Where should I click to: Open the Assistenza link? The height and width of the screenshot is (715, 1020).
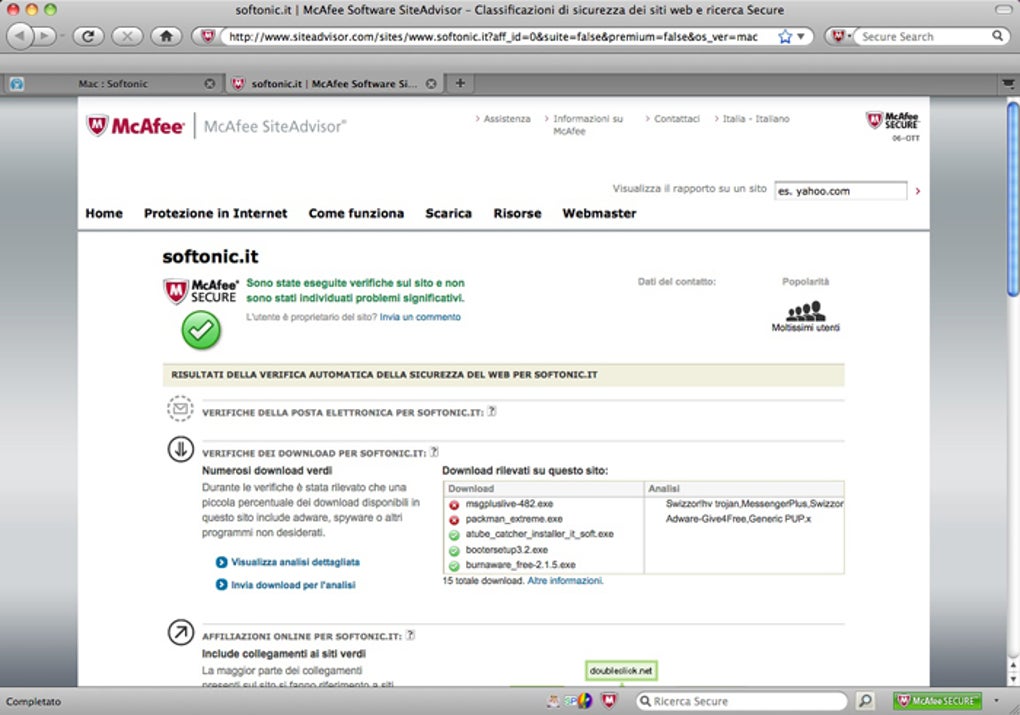click(x=507, y=119)
